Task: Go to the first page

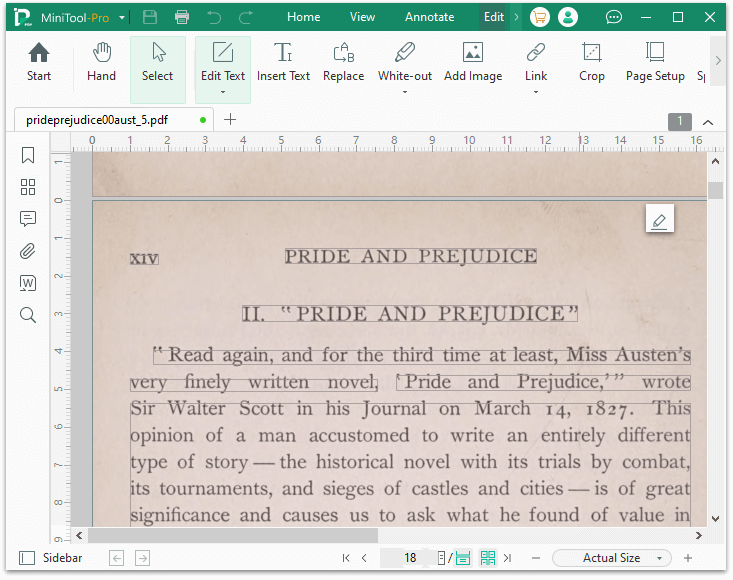Action: coord(346,558)
